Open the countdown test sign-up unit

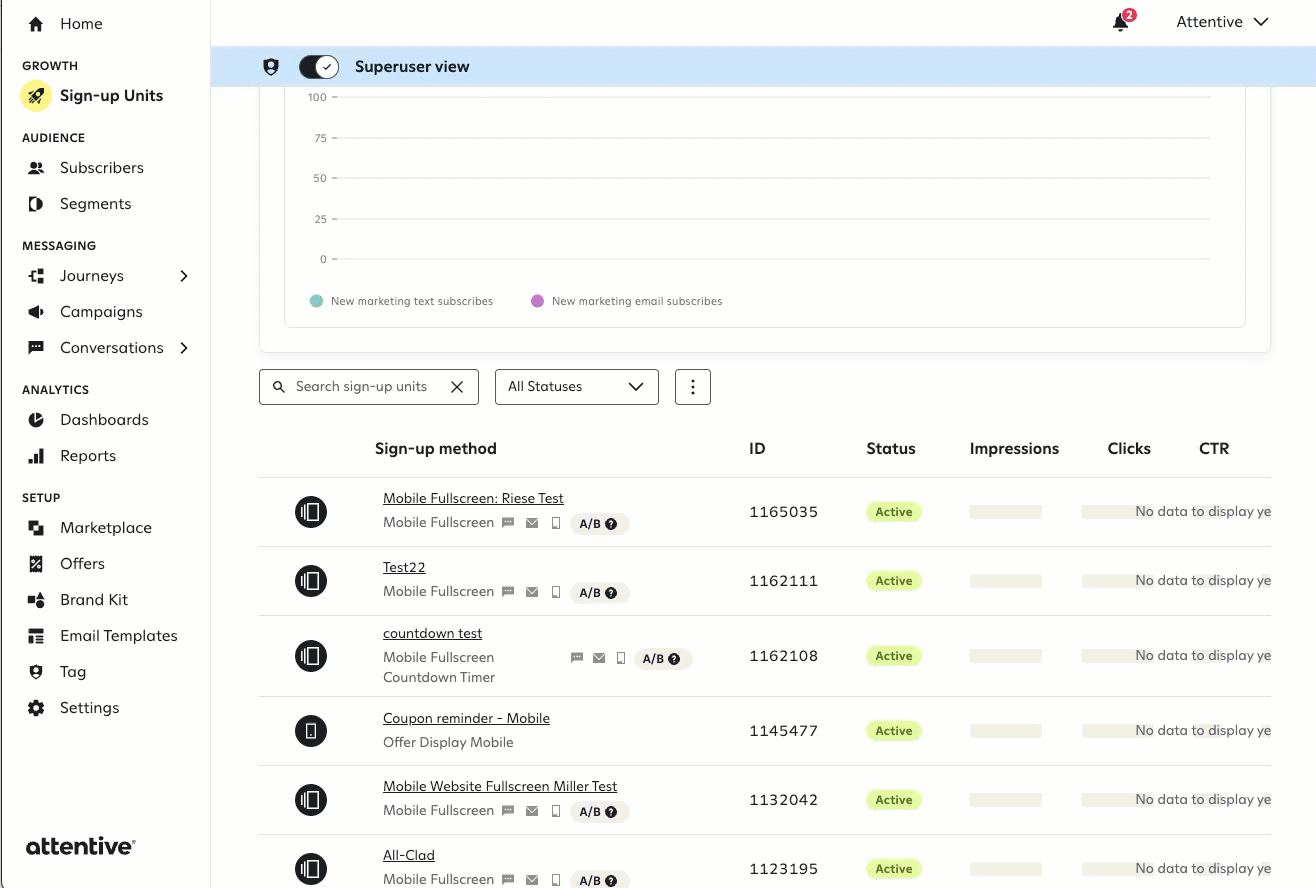pos(432,634)
